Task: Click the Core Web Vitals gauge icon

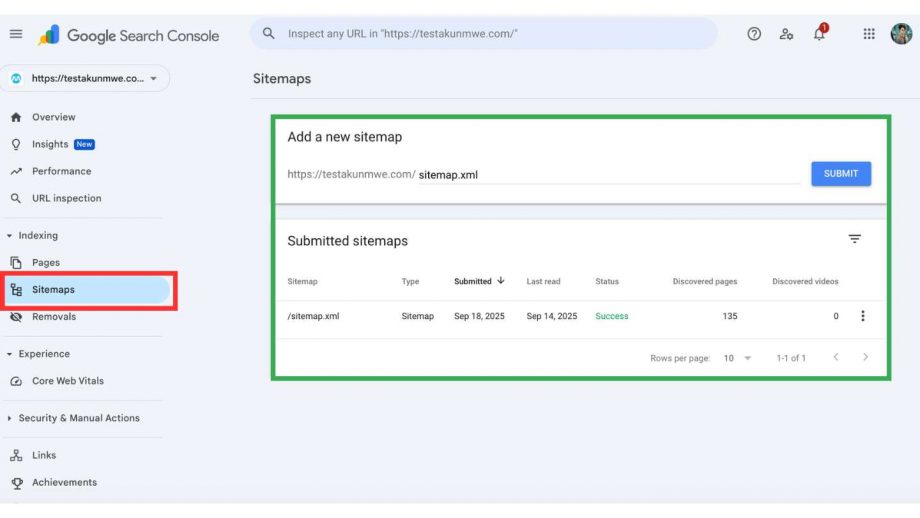Action: [16, 381]
